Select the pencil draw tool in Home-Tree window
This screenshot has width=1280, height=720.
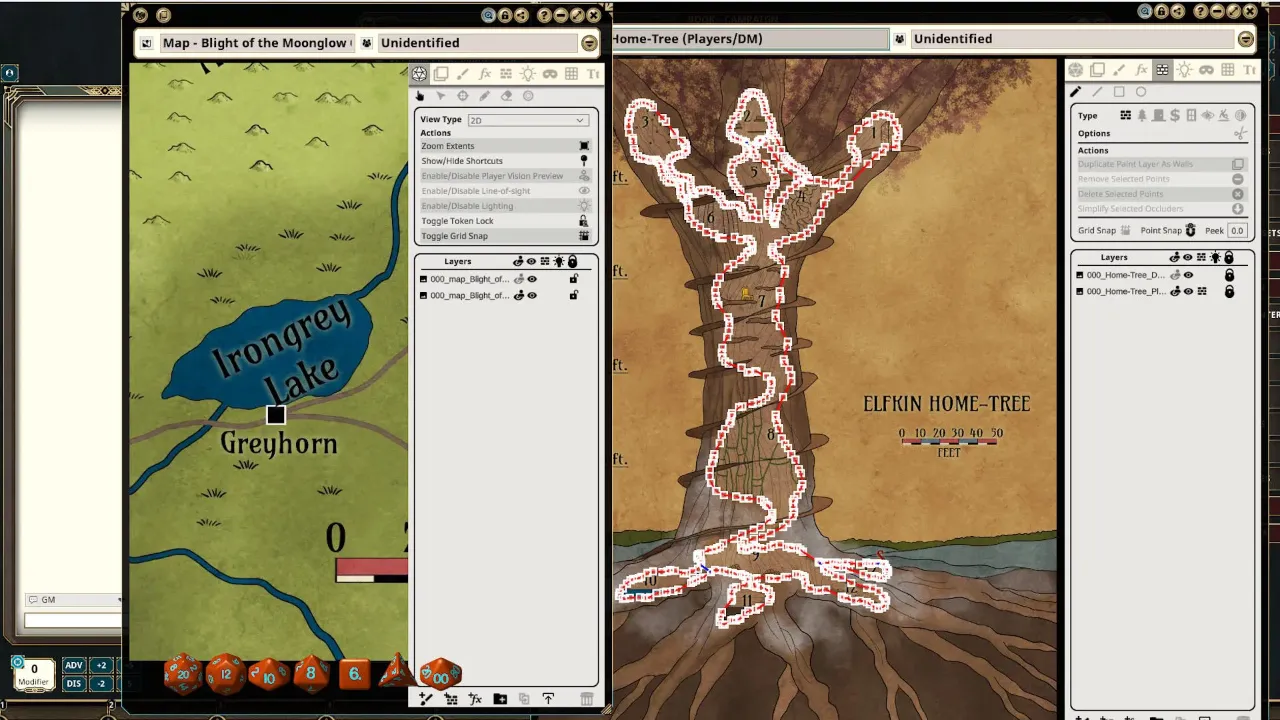pyautogui.click(x=1076, y=92)
